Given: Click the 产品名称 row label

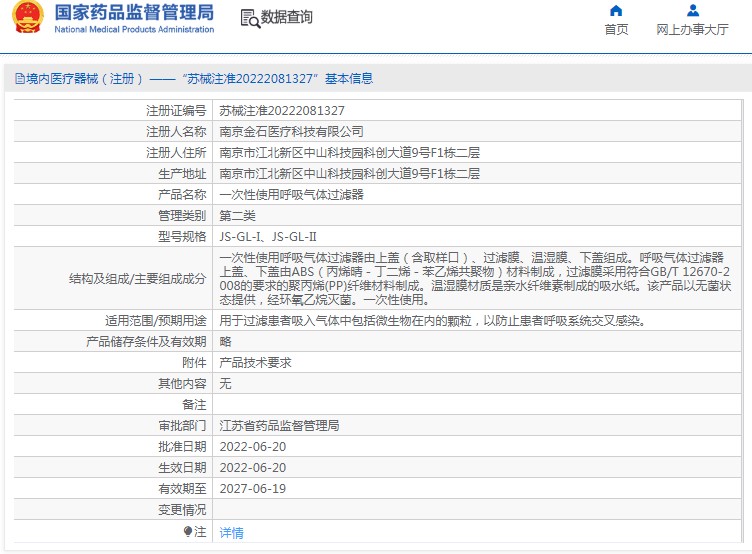Looking at the screenshot, I should point(182,195).
